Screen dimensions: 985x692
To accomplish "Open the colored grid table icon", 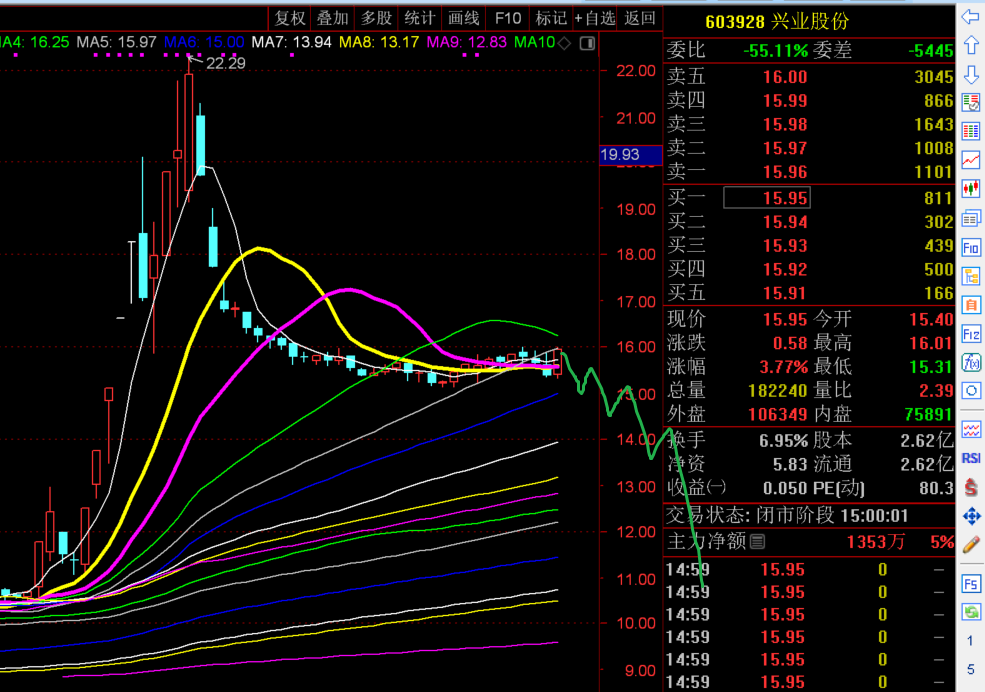I will pyautogui.click(x=971, y=131).
